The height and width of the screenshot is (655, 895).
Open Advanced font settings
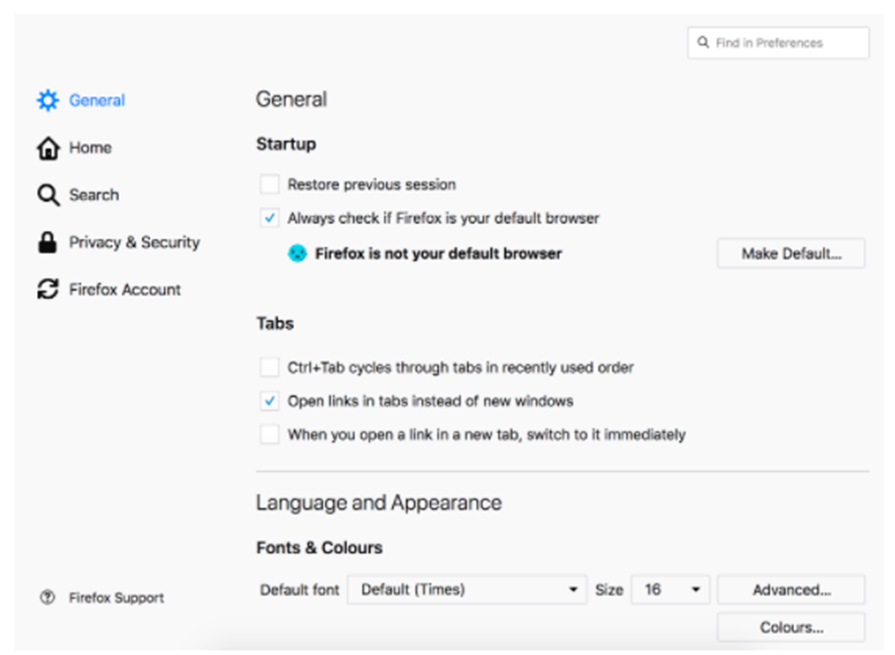tap(791, 590)
